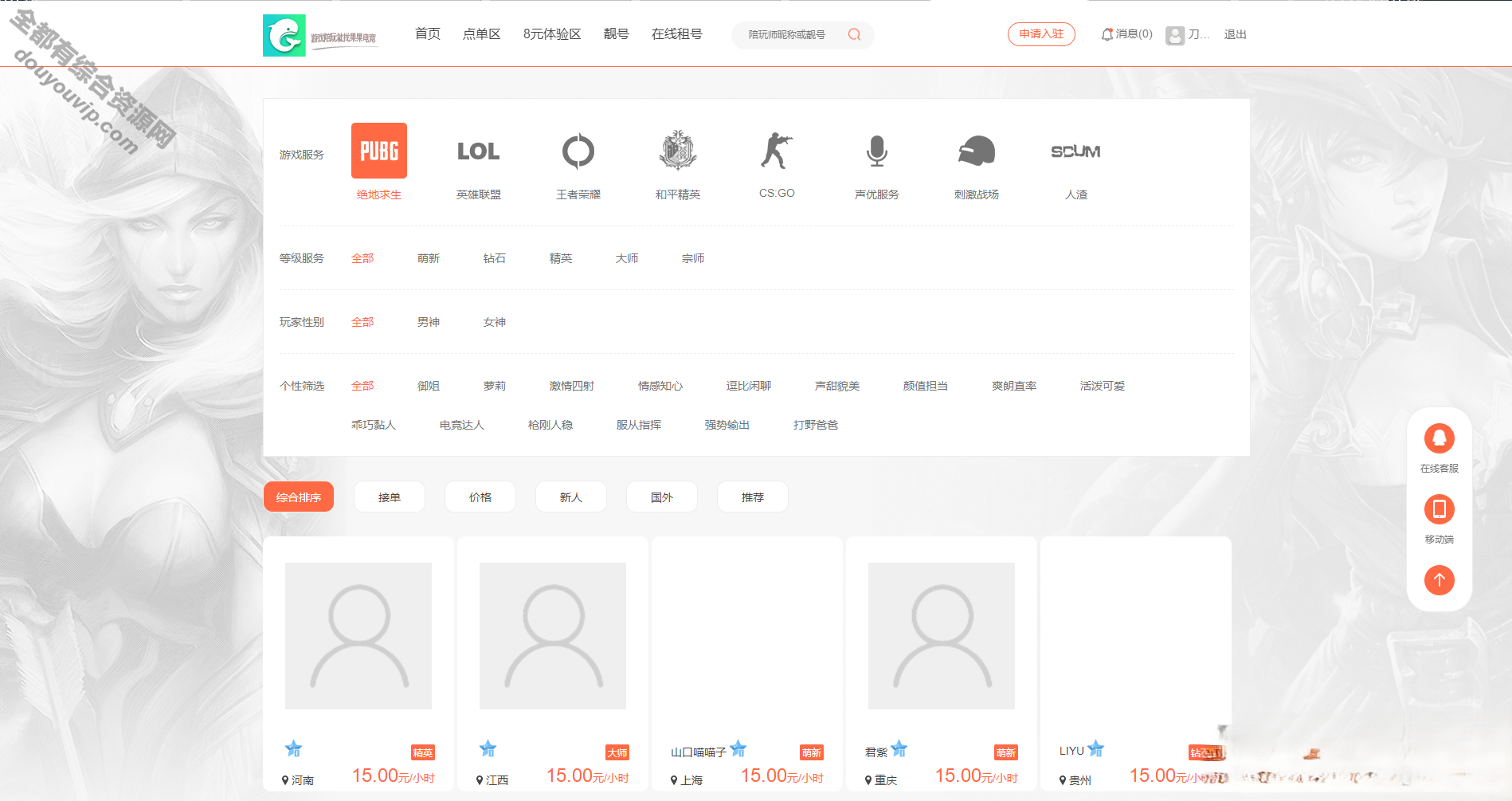Filter level by 大师
This screenshot has width=1512, height=801.
627,258
